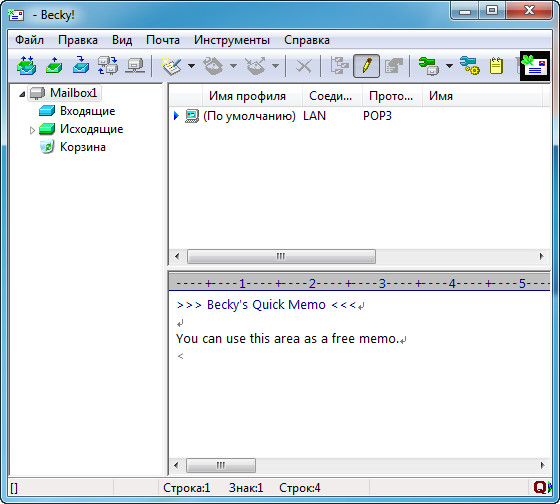This screenshot has width=560, height=504.
Task: Click memo pane scroll left arrow
Action: [x=176, y=465]
